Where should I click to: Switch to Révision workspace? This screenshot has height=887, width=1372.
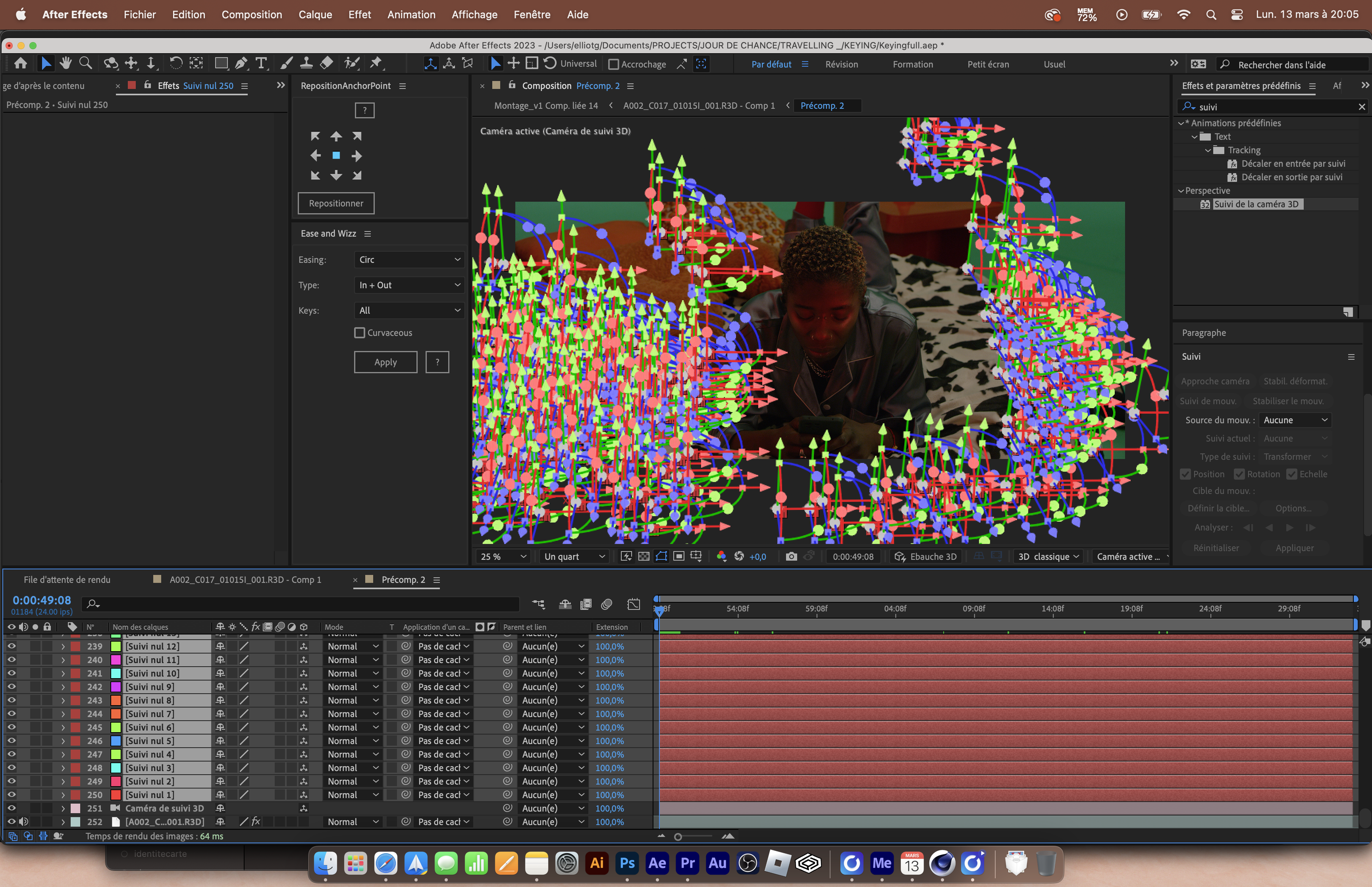(842, 64)
